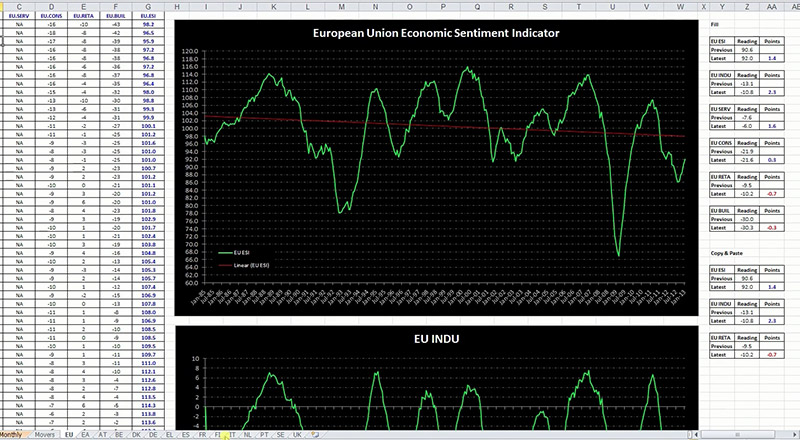Click the EU.CONS column heading cell
The image size is (800, 440).
[52, 16]
